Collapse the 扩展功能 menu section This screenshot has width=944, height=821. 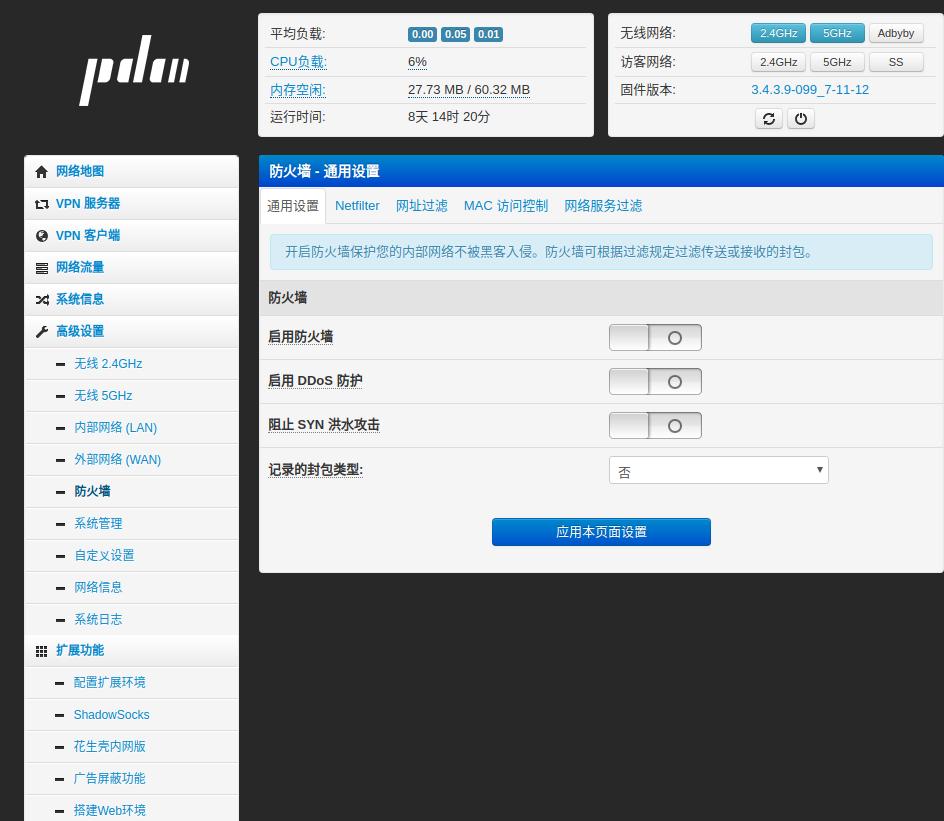pyautogui.click(x=131, y=651)
